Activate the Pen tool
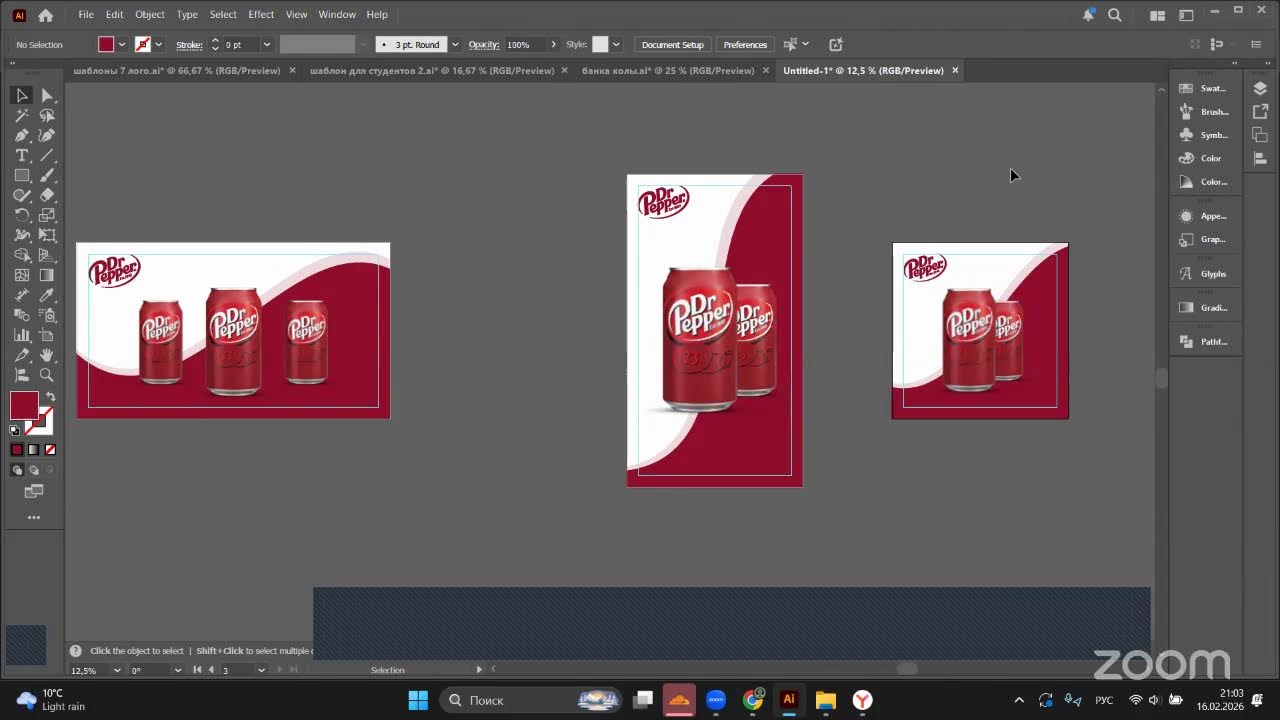1280x720 pixels. click(22, 136)
